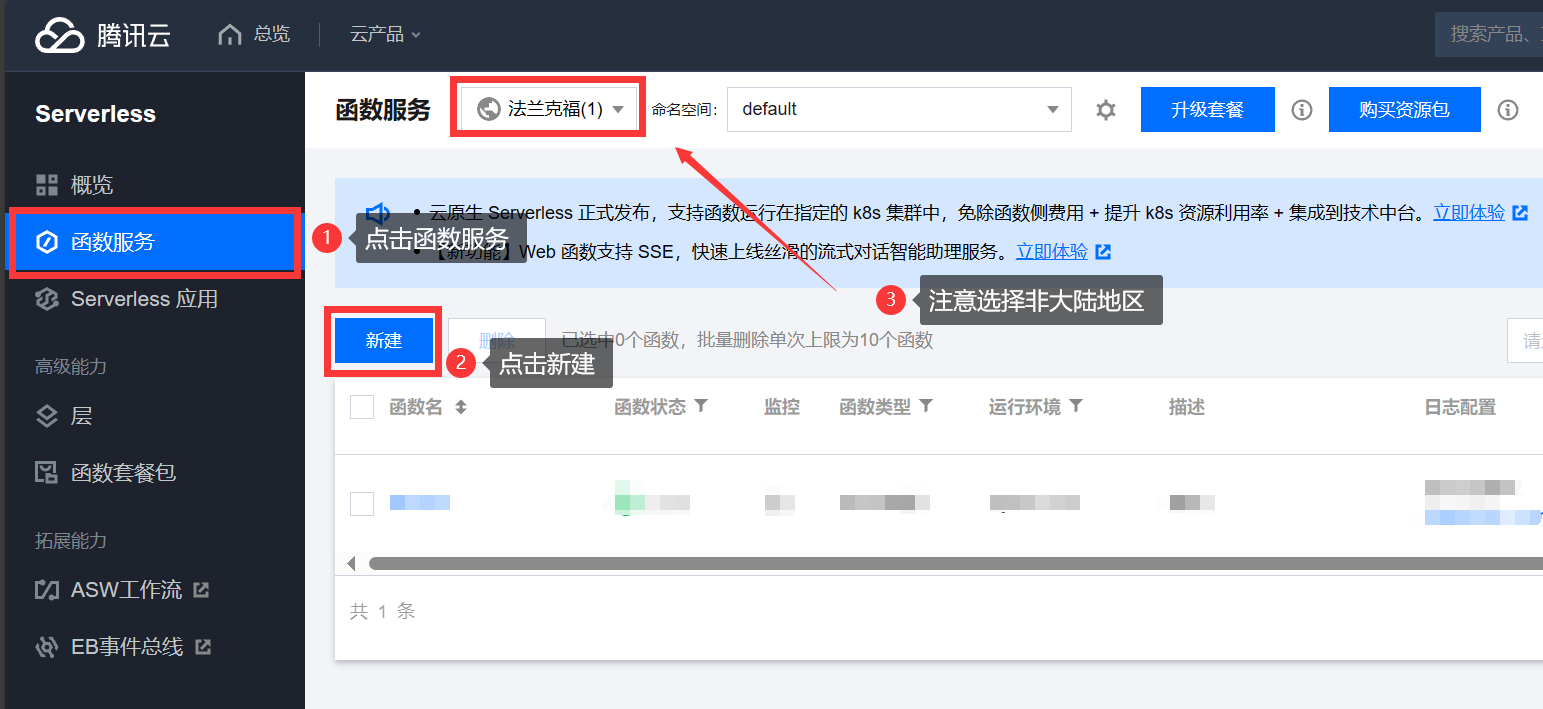Click the 概览 grid icon
Screen dimensions: 1543x709
(47, 185)
